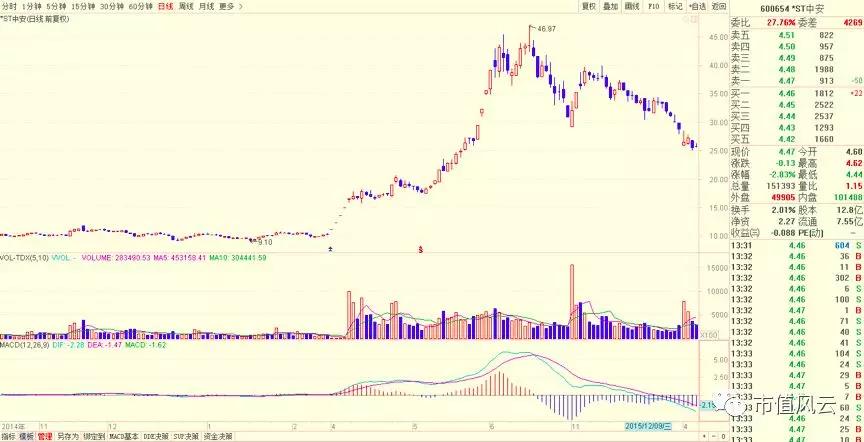Screen dimensions: 864x442
Task: Click the 委比 27.76% value
Action: click(x=780, y=23)
